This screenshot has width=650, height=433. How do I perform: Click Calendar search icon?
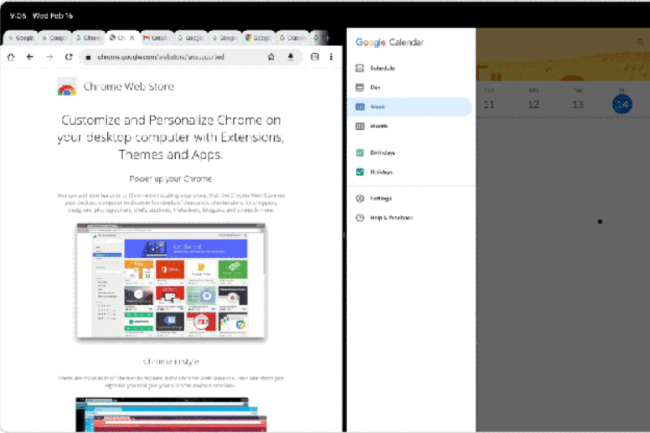(640, 42)
